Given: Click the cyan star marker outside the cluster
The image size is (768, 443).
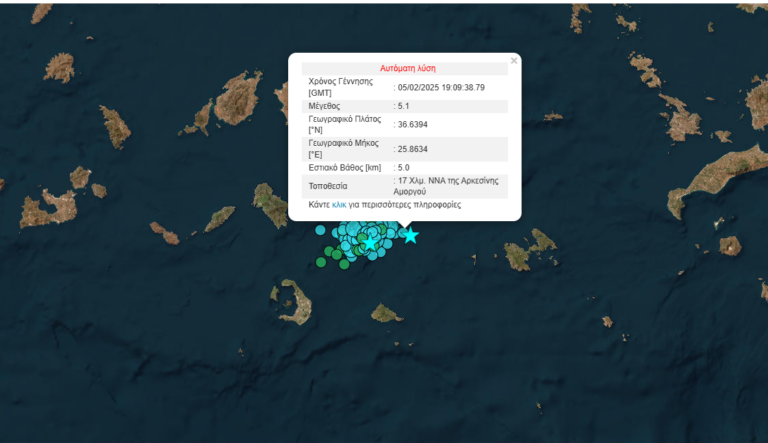Looking at the screenshot, I should [410, 236].
